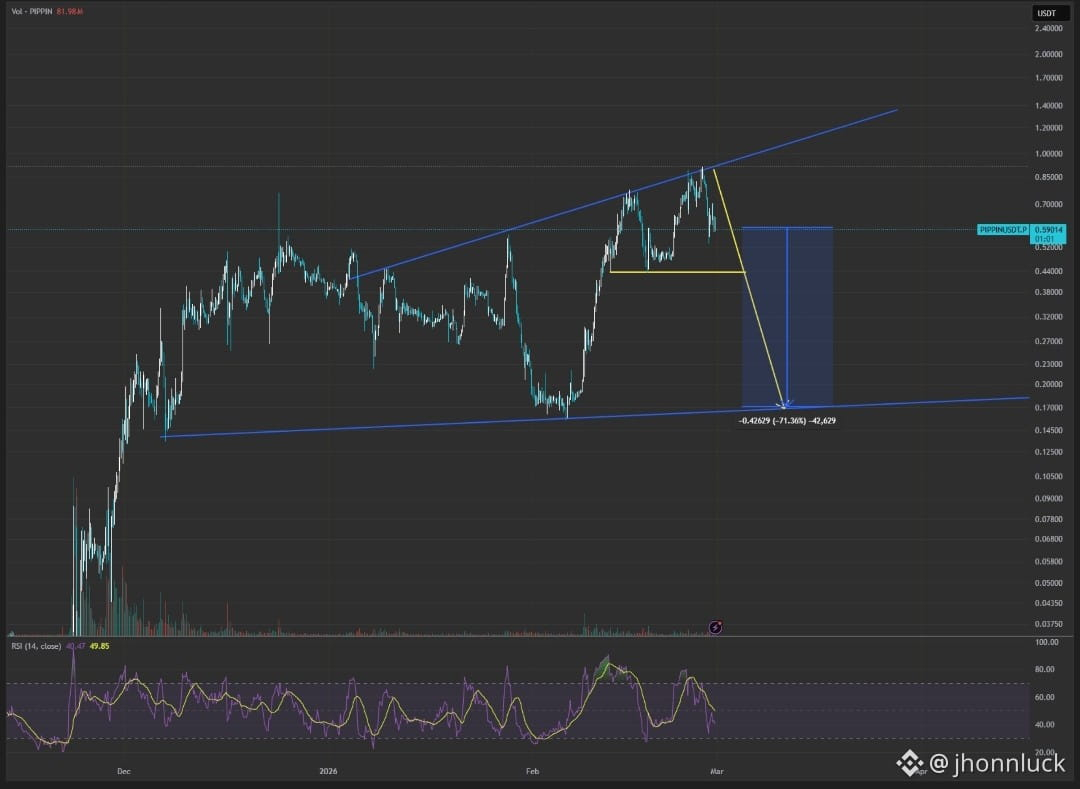Viewport: 1080px width, 789px height.
Task: Click the lightning event icon on chart
Action: (x=716, y=627)
